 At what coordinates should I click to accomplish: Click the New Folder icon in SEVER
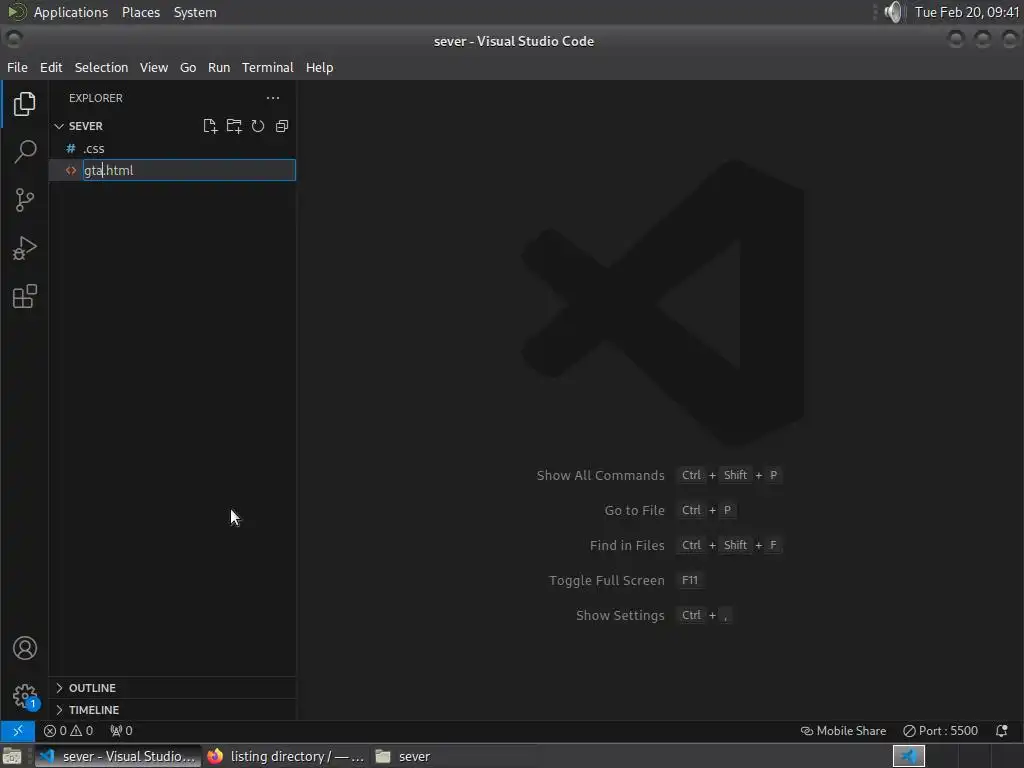coord(234,126)
